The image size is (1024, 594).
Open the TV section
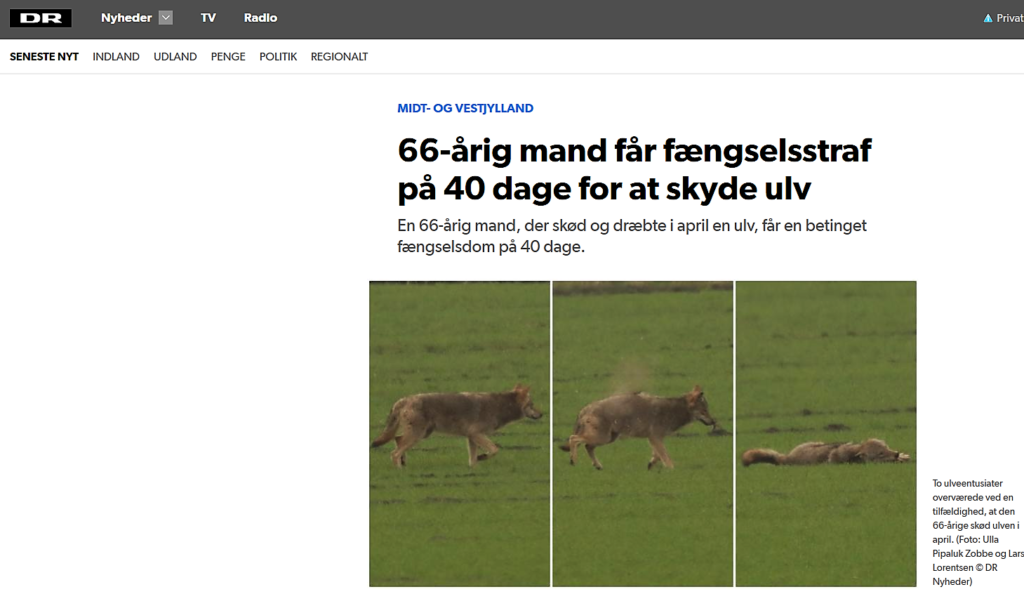tap(208, 18)
